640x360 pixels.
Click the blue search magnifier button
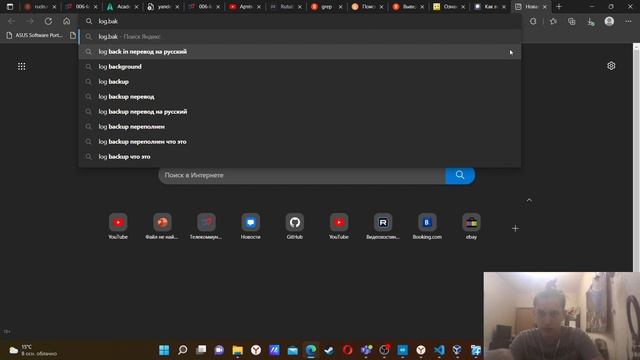(460, 175)
